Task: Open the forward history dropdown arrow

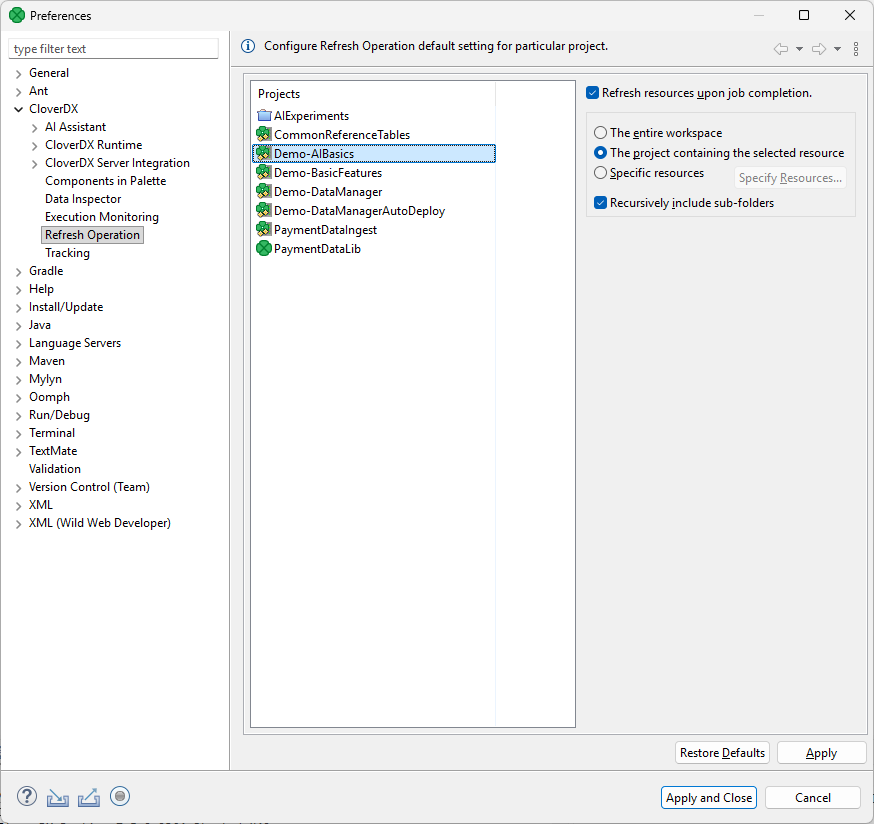Action: point(837,49)
